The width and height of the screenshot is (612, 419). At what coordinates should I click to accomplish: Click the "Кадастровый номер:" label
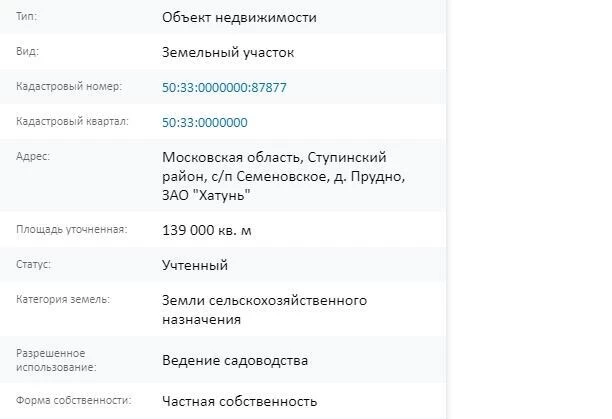(69, 86)
